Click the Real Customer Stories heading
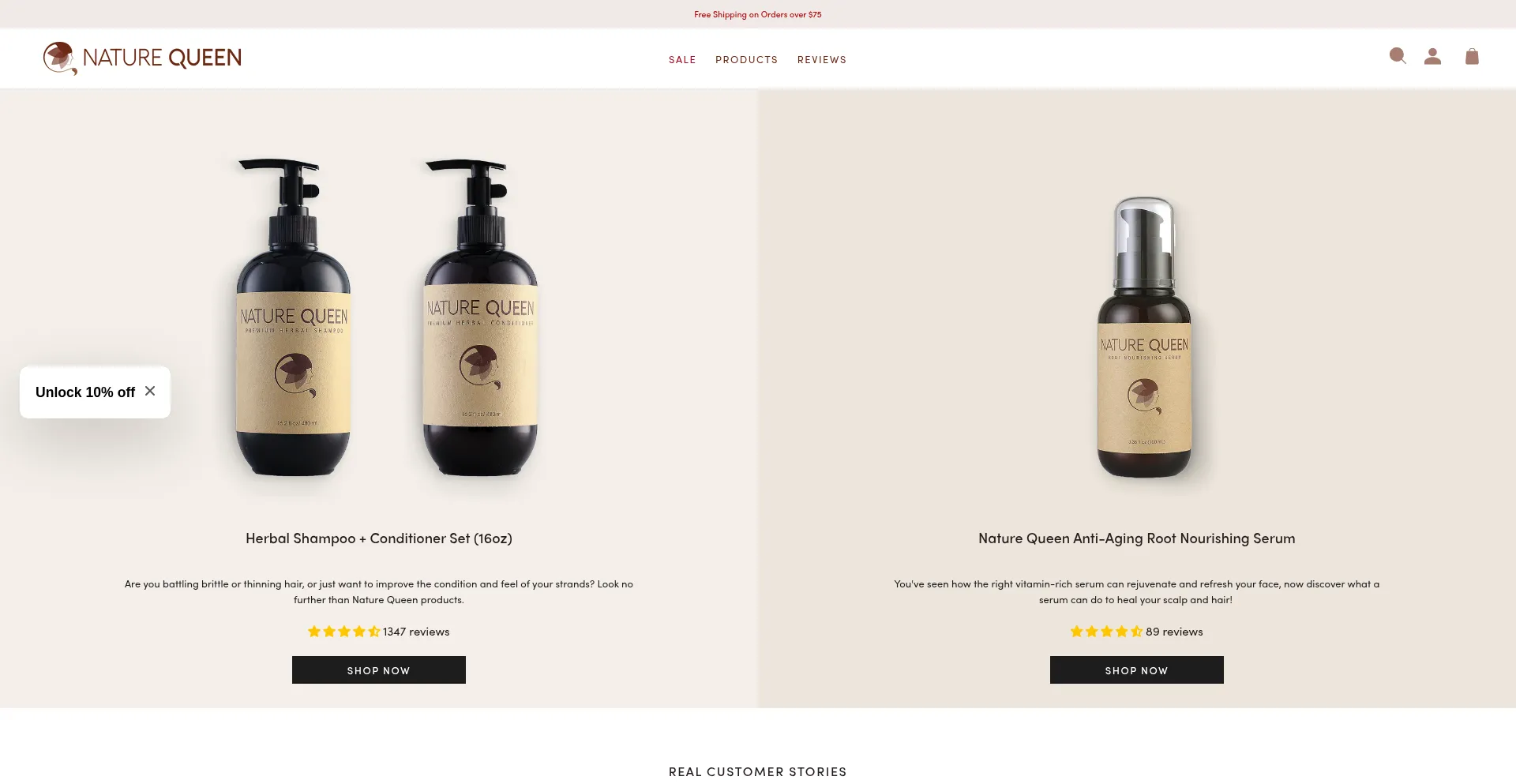 click(758, 772)
